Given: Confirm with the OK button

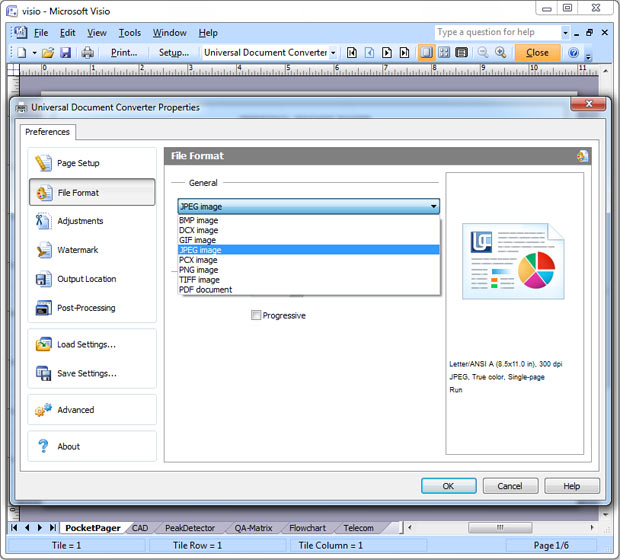Looking at the screenshot, I should (x=448, y=486).
